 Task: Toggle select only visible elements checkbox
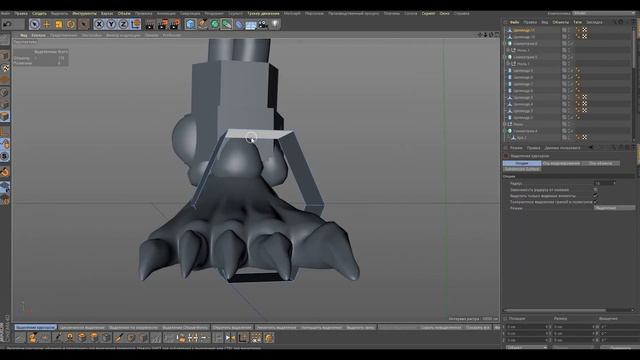click(596, 196)
